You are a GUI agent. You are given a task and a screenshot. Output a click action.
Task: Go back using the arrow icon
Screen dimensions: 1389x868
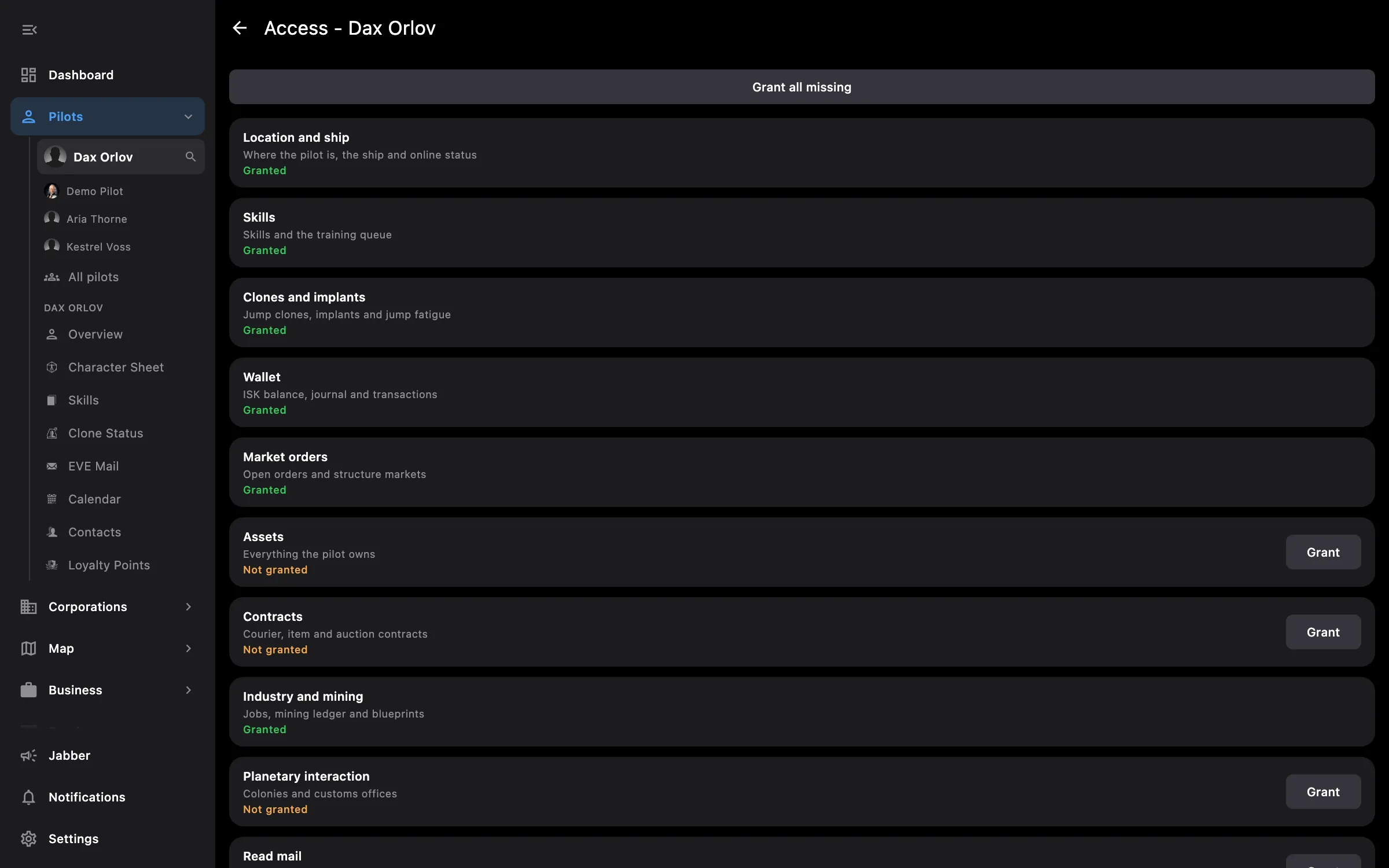(x=240, y=28)
